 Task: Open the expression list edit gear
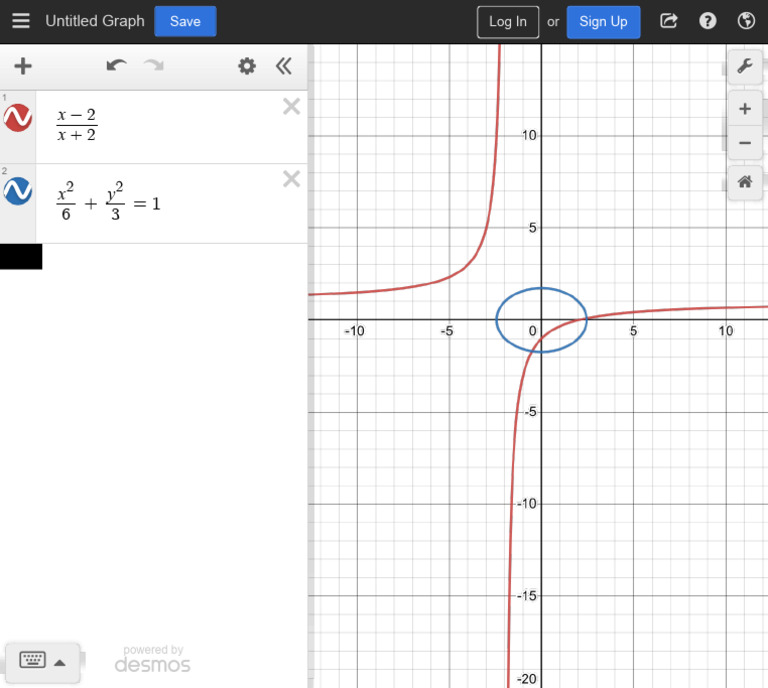(x=247, y=67)
